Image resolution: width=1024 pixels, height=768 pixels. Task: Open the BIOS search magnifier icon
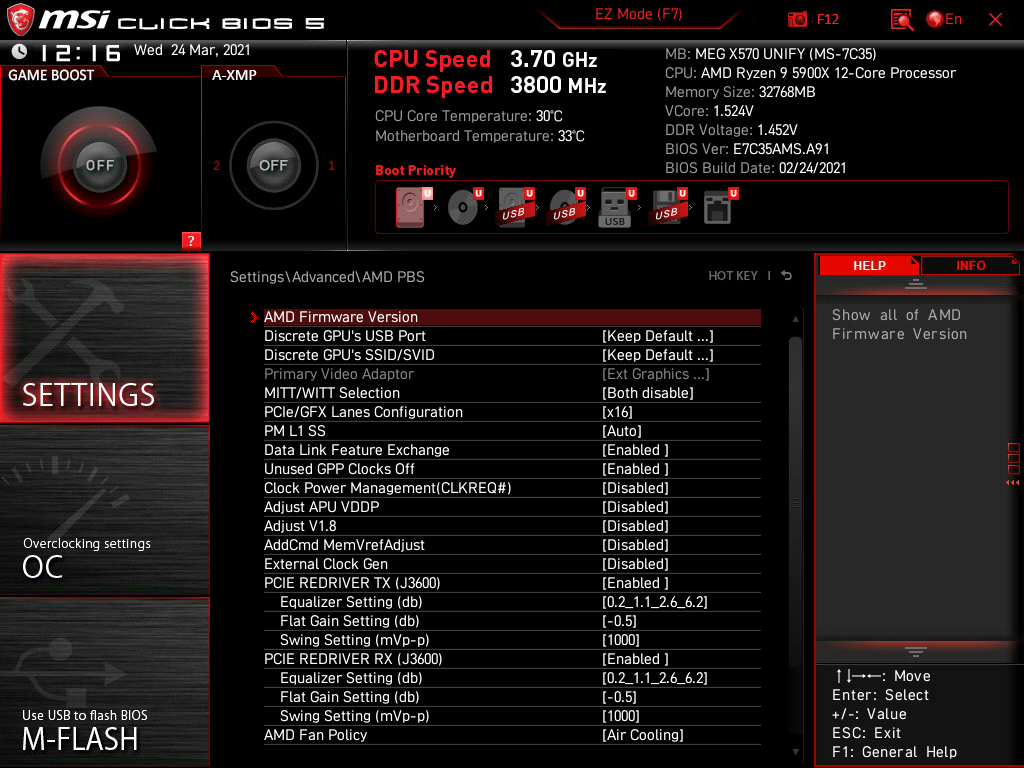click(x=902, y=20)
